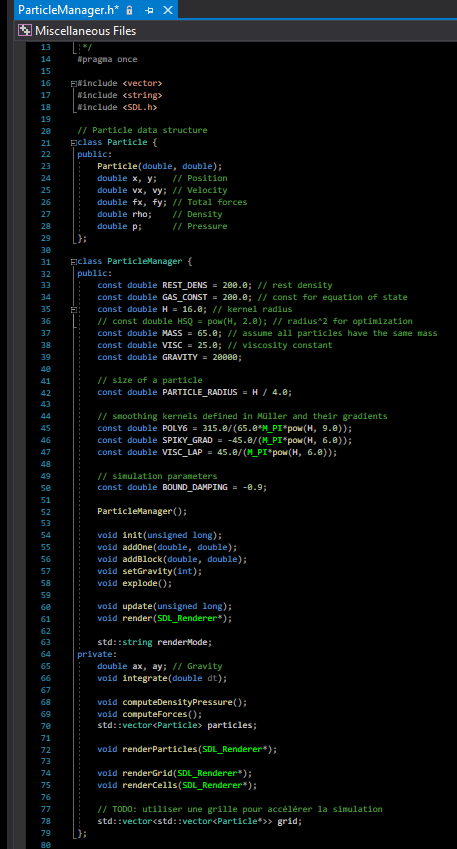Collapse the class ParticleManager block

click(73, 262)
